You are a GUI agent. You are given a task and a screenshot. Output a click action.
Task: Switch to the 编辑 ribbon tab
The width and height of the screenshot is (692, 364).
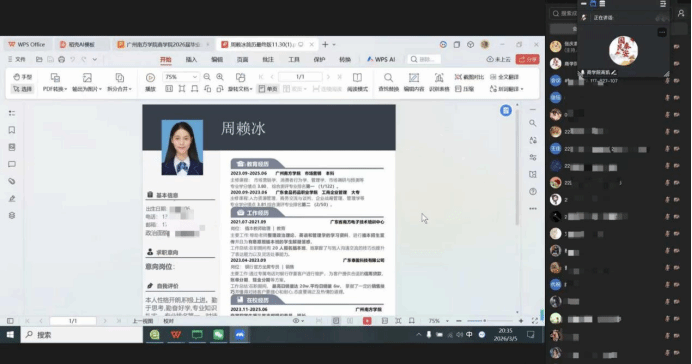217,60
